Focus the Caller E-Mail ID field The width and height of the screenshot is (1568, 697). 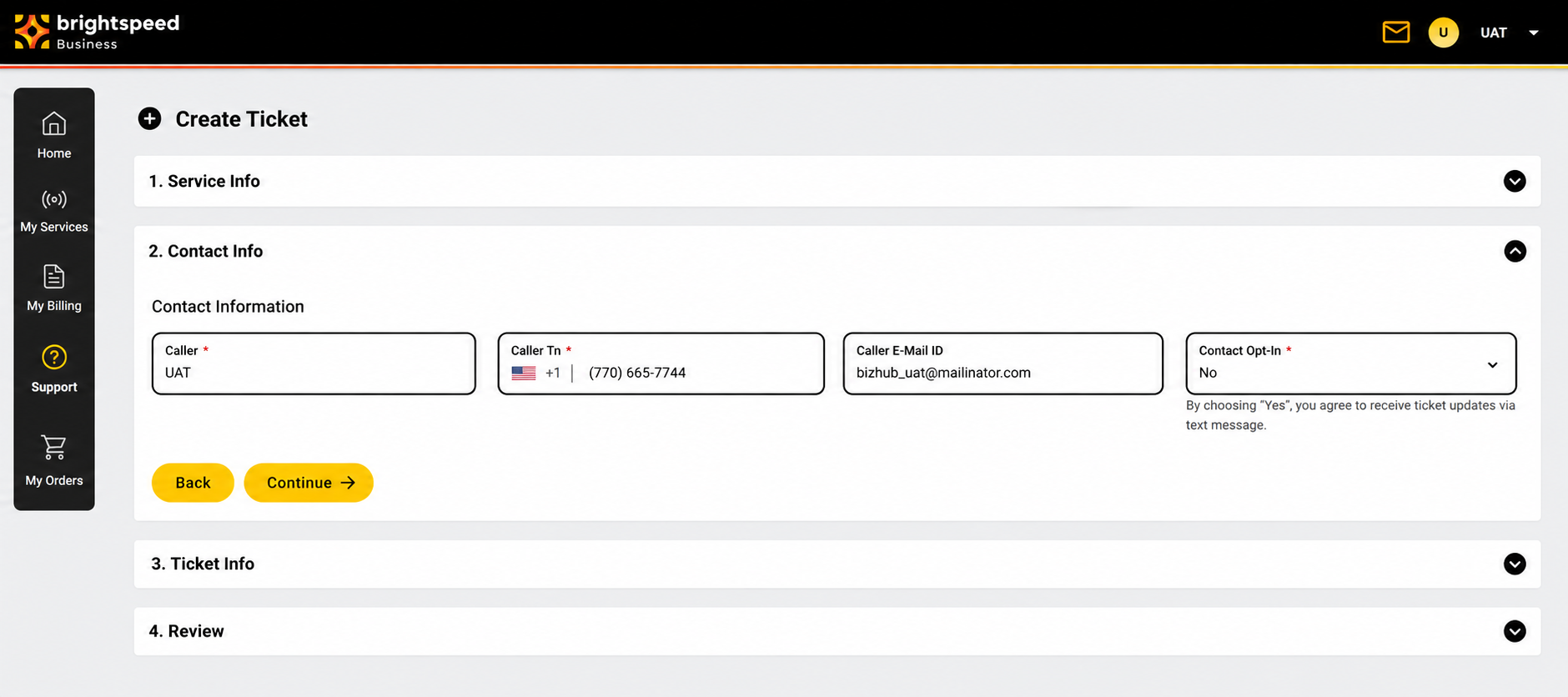tap(1003, 364)
